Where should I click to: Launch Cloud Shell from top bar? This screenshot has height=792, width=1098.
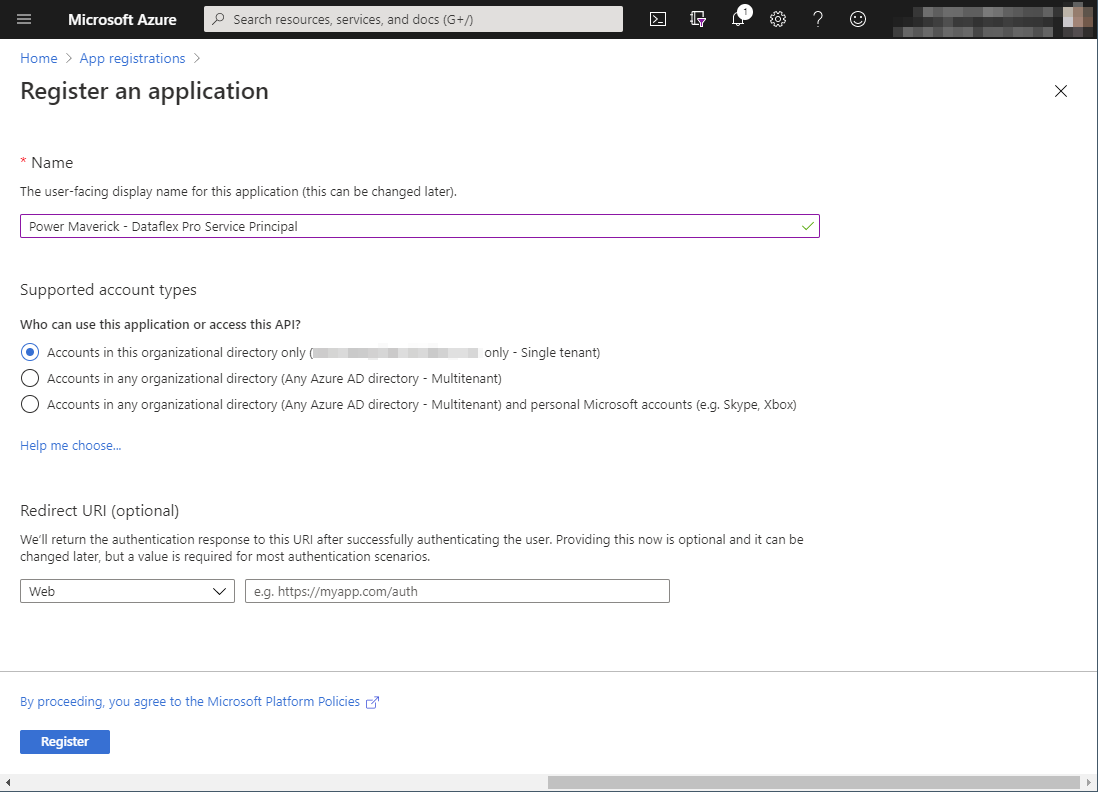(658, 19)
